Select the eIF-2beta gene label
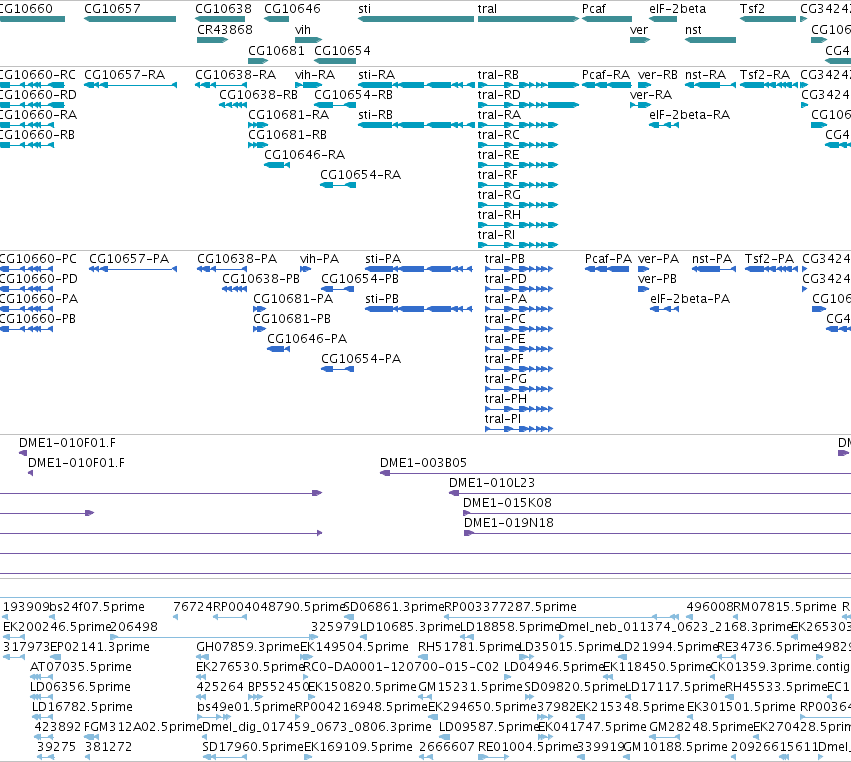Image resolution: width=851 pixels, height=762 pixels. point(677,9)
